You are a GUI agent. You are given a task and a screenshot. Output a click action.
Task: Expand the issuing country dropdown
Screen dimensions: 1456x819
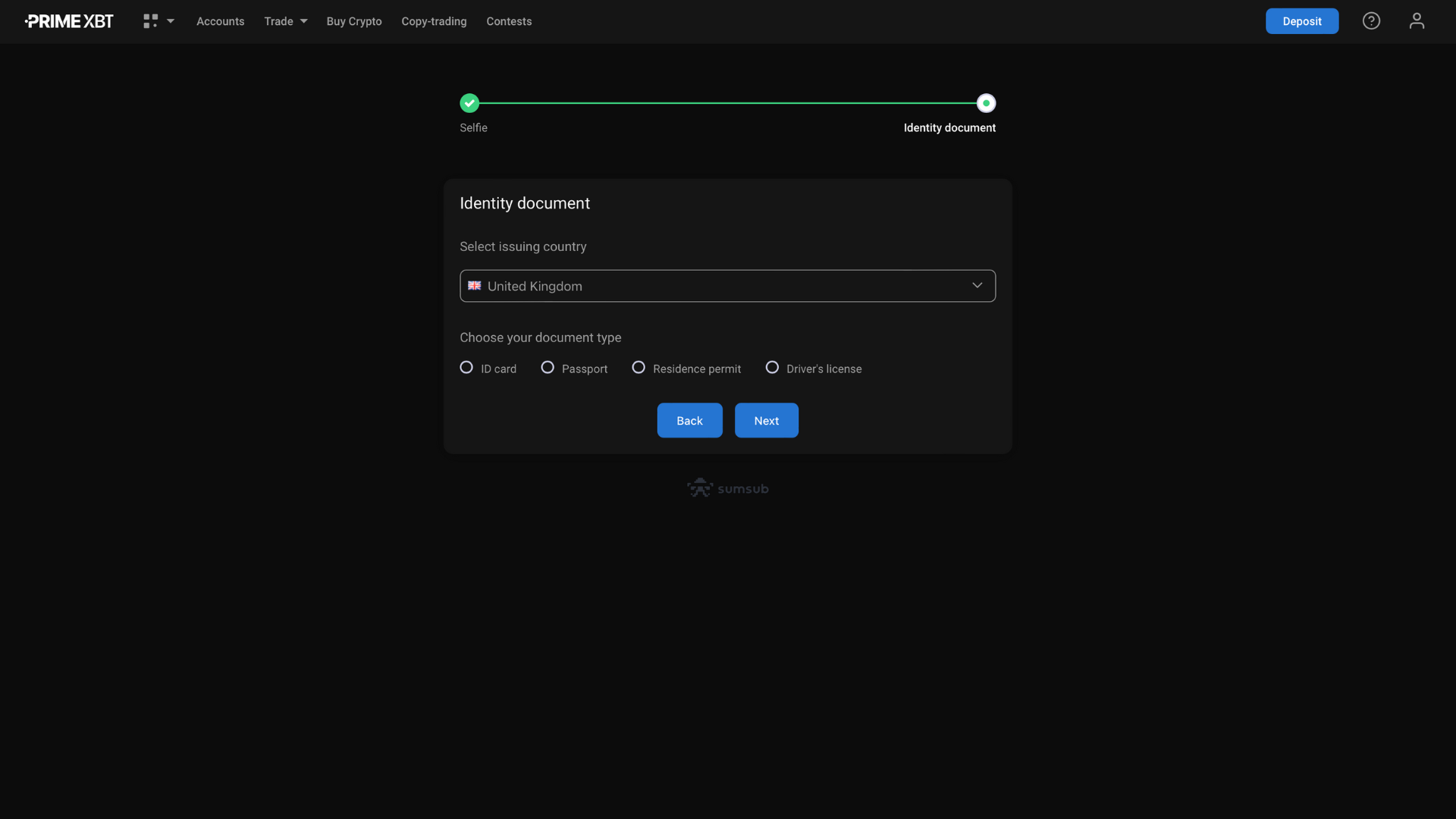click(728, 286)
